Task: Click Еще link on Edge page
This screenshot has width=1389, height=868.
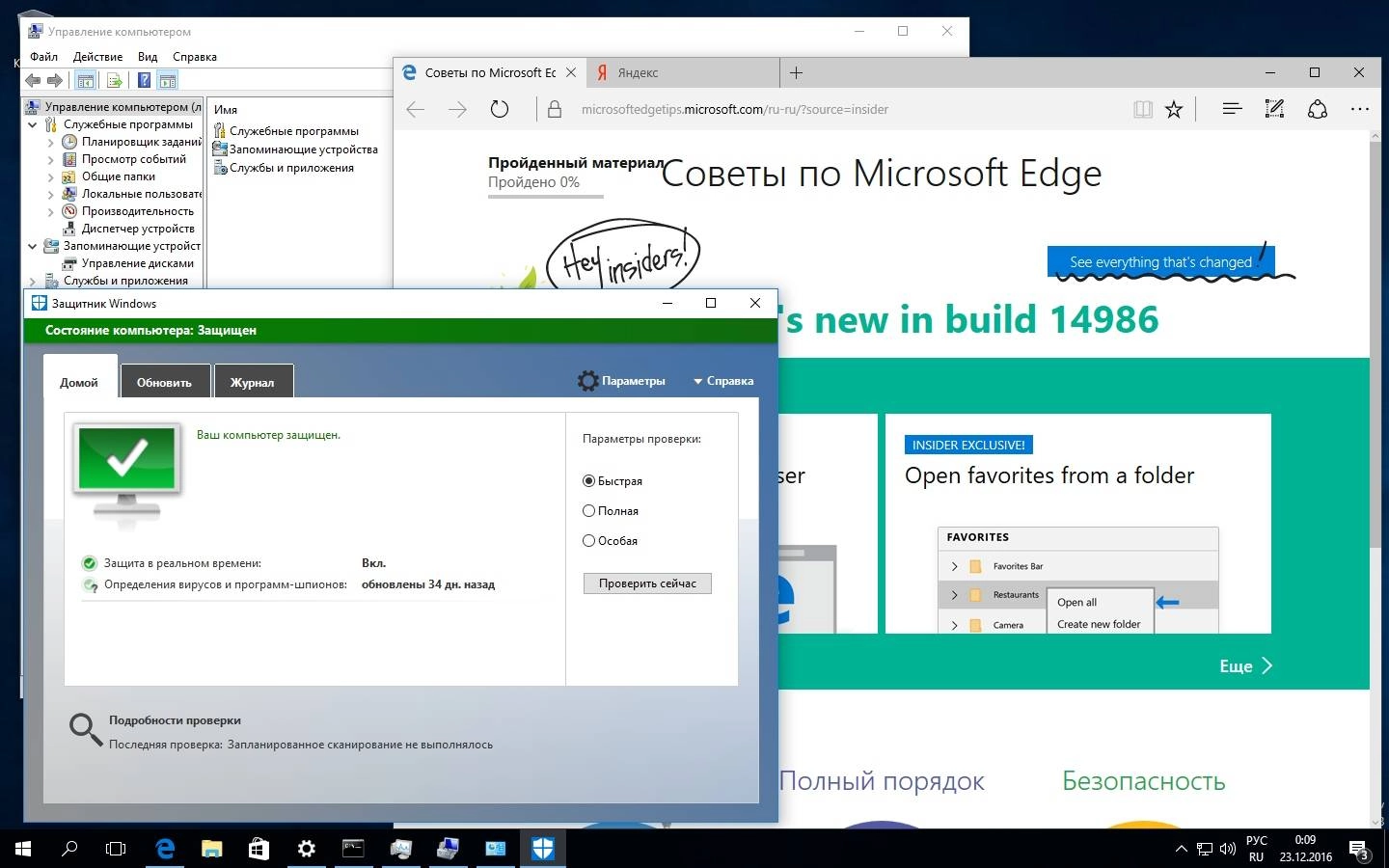Action: tap(1245, 666)
